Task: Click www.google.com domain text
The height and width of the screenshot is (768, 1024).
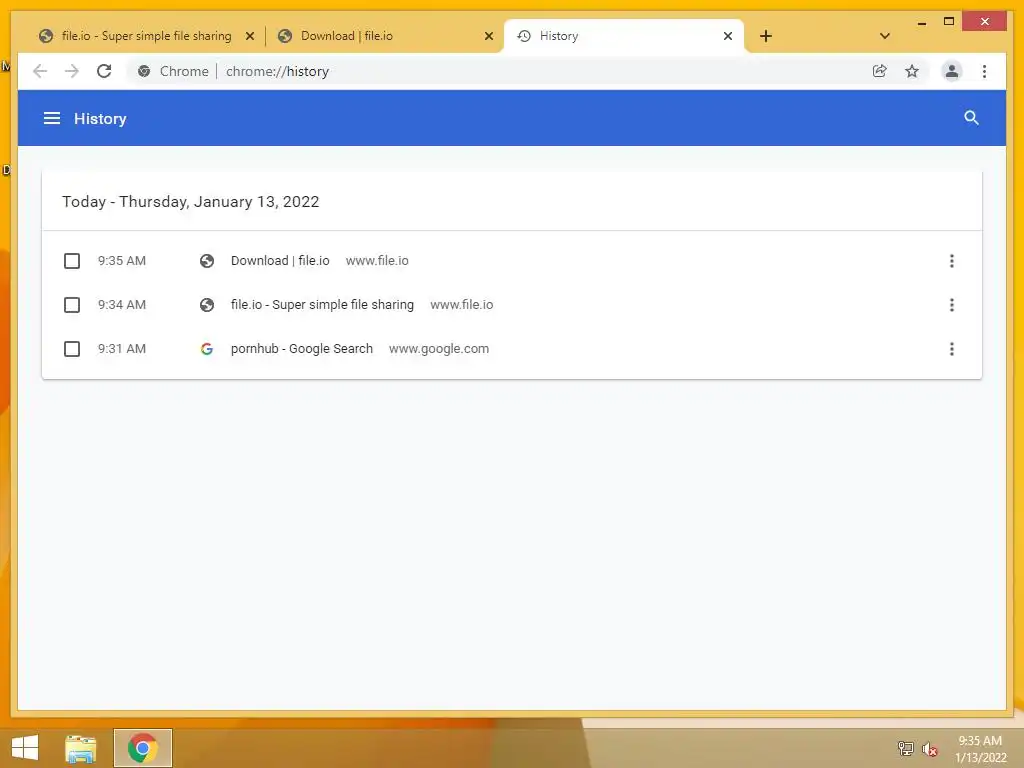Action: pos(439,349)
